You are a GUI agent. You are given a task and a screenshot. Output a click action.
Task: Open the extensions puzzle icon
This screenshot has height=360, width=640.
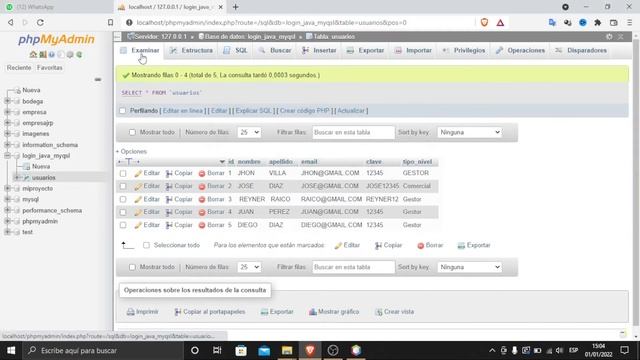pos(598,22)
